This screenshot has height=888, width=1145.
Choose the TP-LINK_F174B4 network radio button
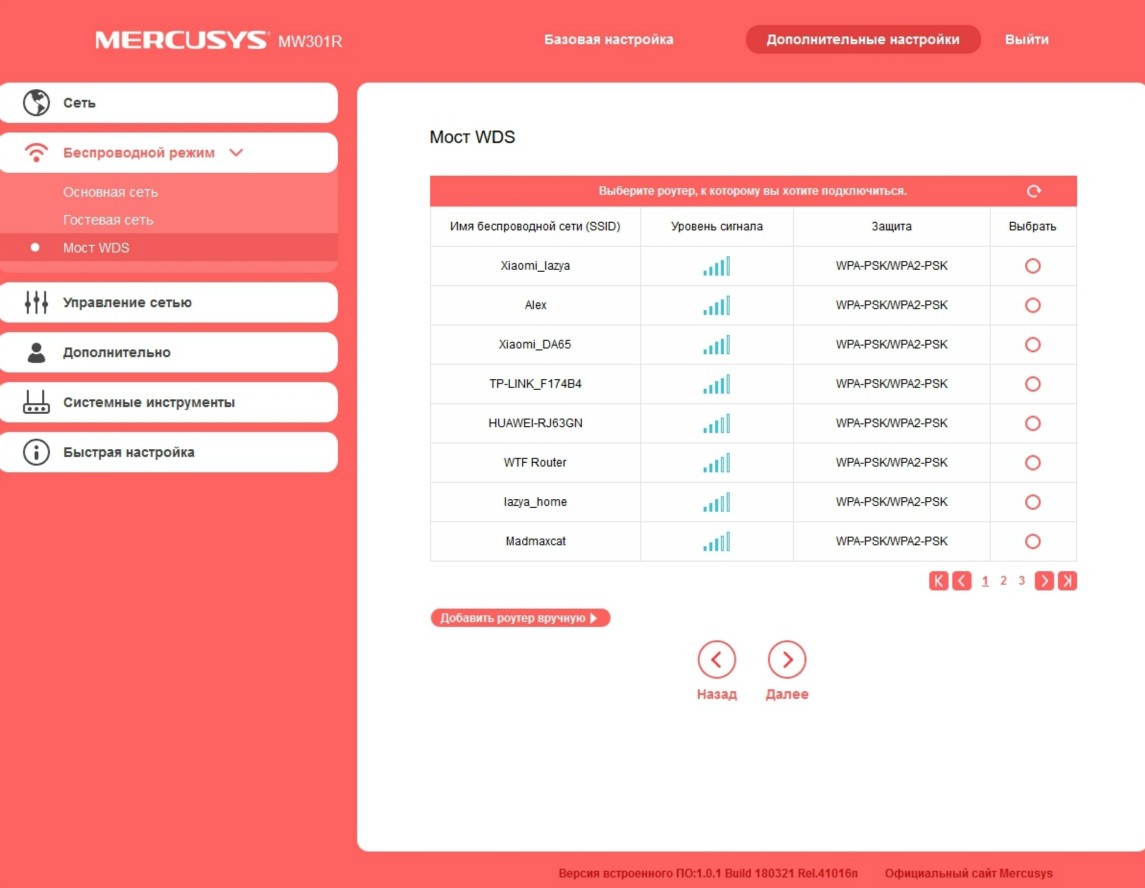pos(1033,384)
